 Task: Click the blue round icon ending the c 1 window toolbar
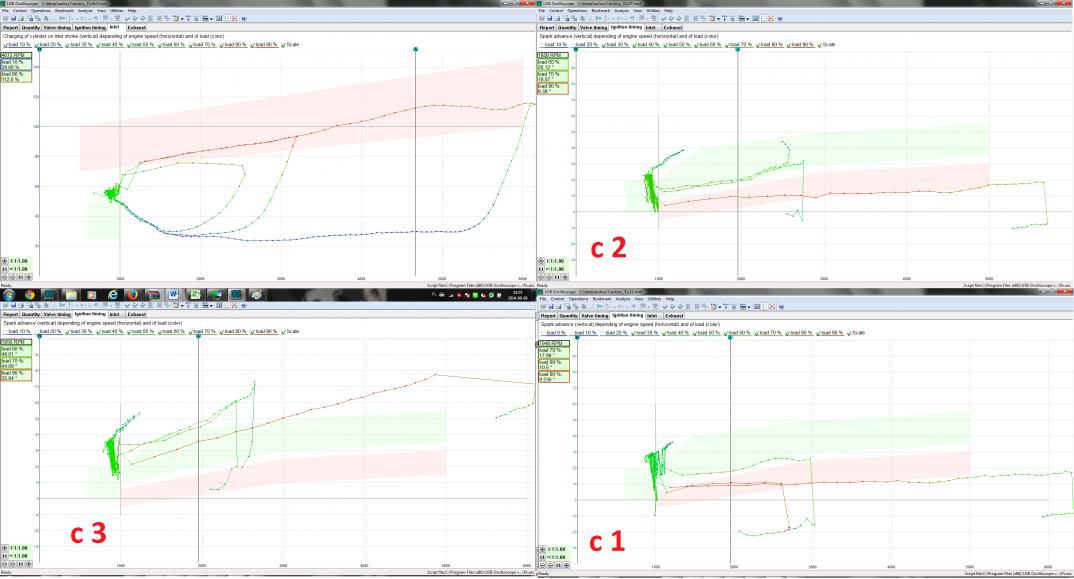(x=782, y=306)
